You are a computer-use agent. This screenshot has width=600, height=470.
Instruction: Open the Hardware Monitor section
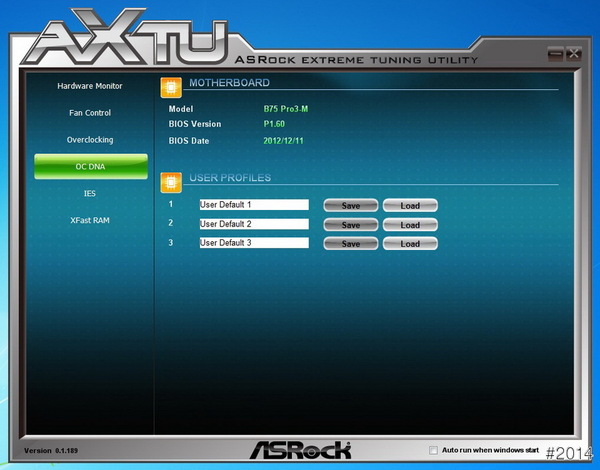click(90, 86)
